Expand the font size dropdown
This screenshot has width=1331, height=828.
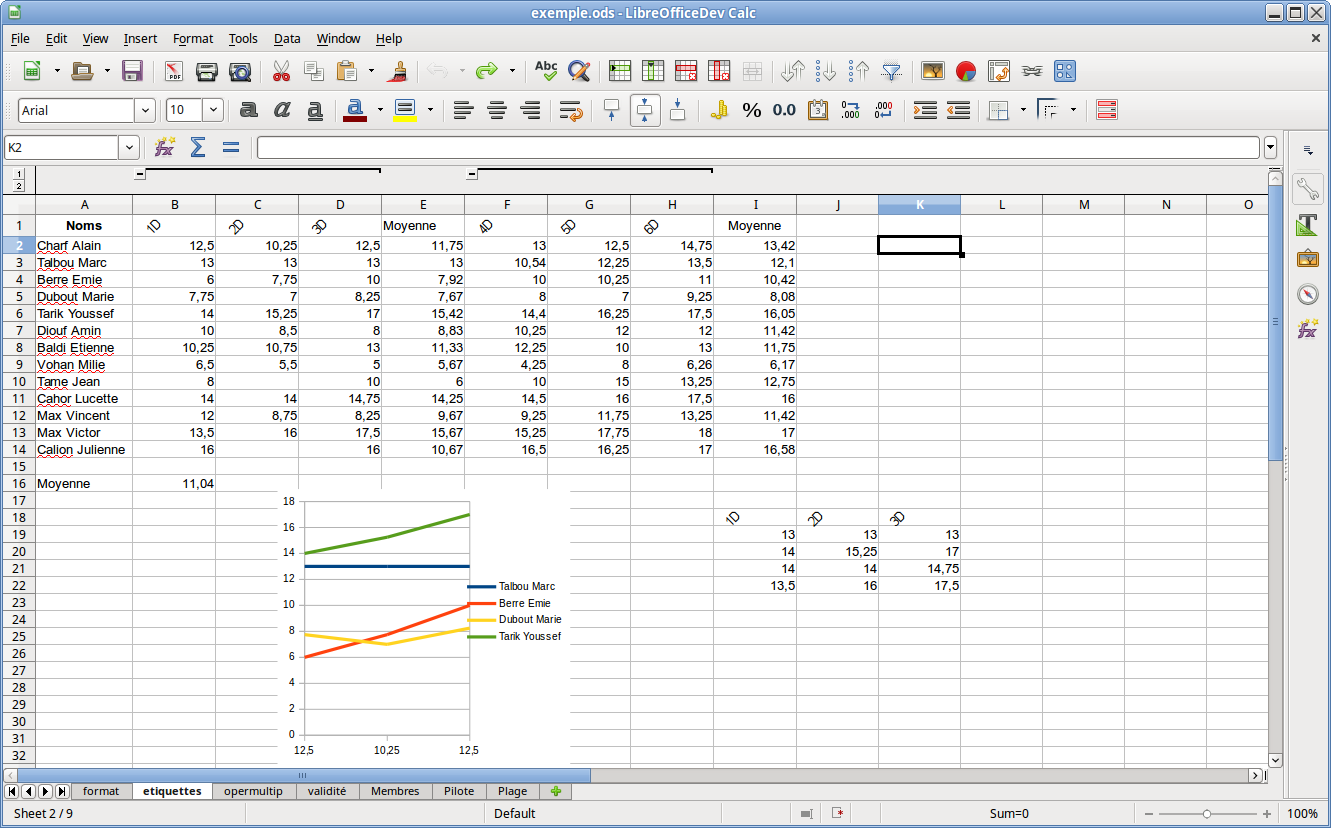coord(213,110)
